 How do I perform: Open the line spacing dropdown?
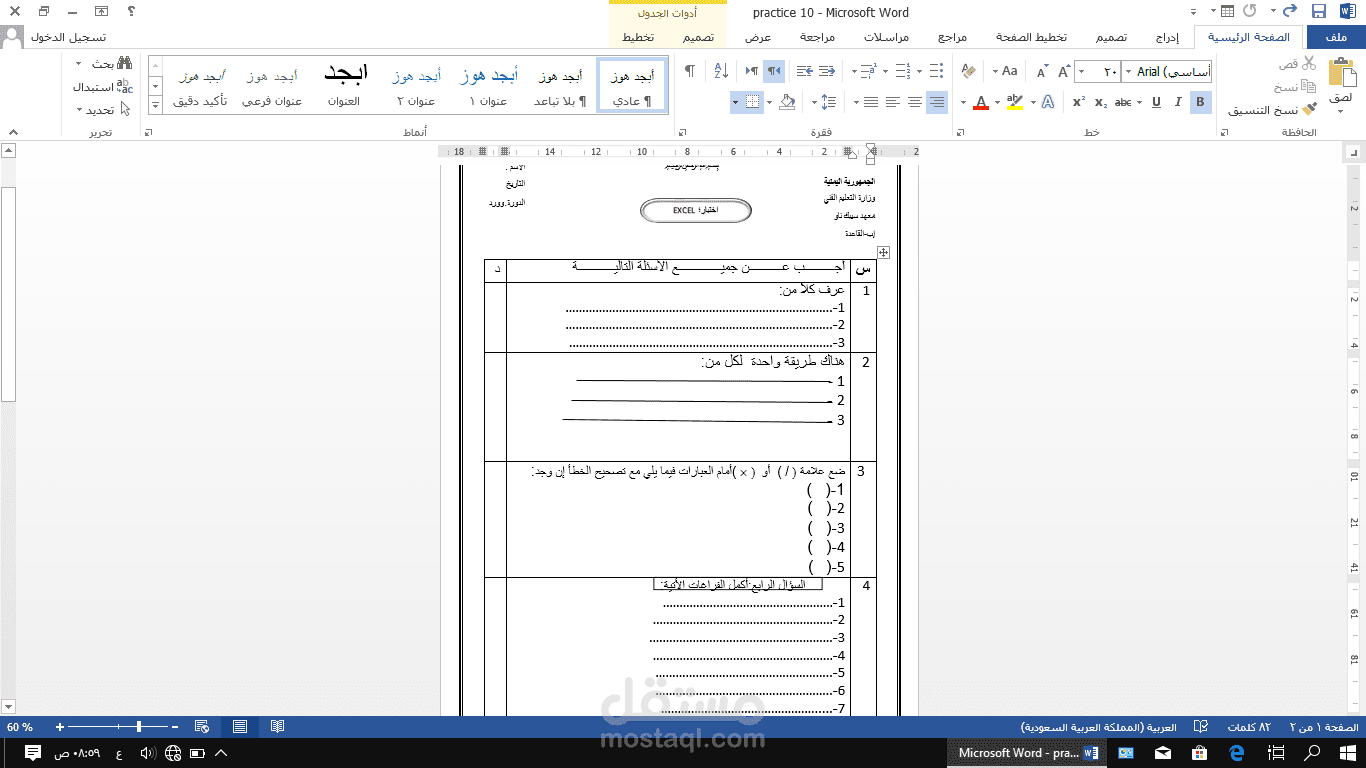click(830, 102)
